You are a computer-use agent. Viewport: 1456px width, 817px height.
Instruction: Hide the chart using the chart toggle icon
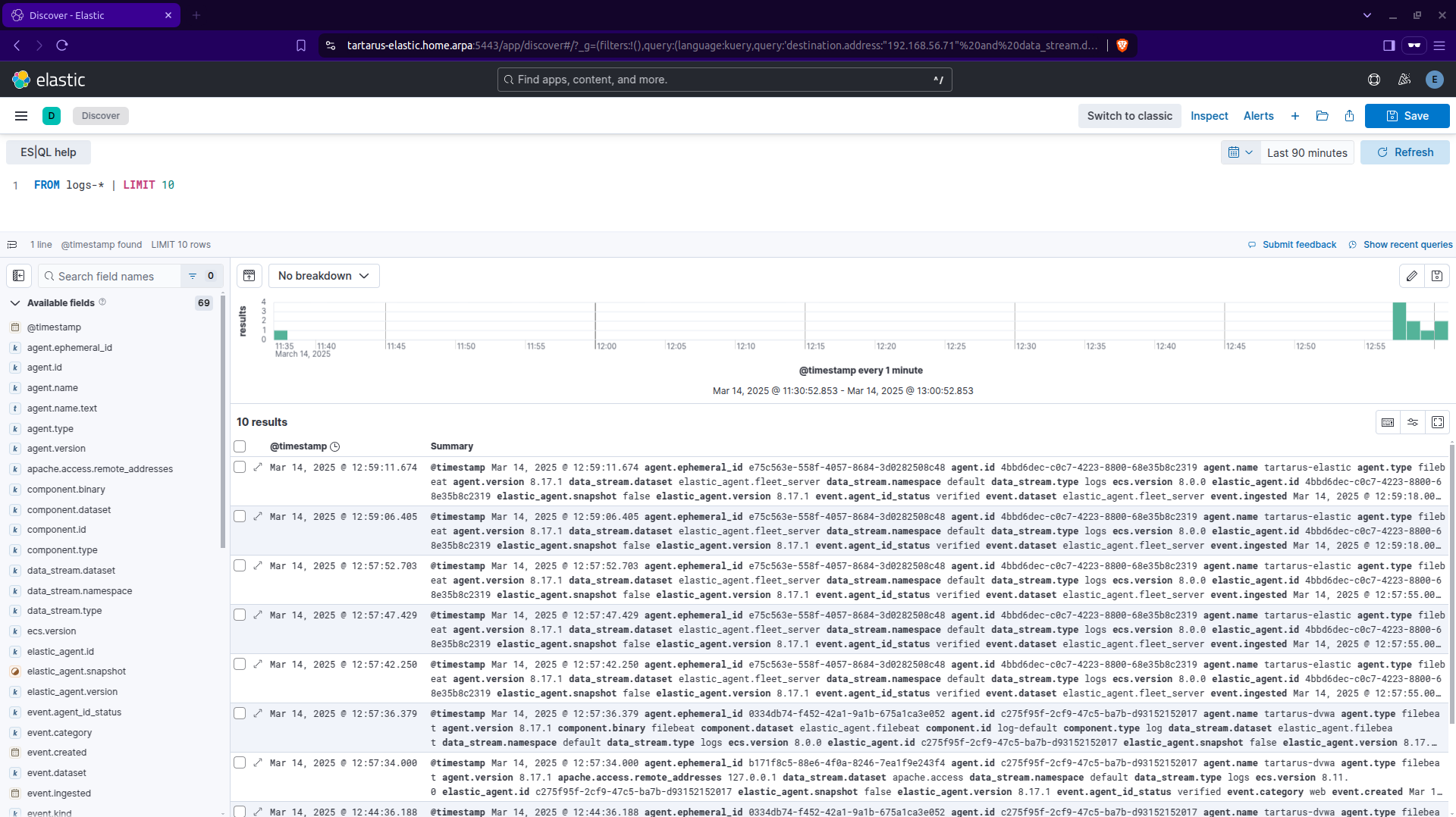tap(249, 276)
